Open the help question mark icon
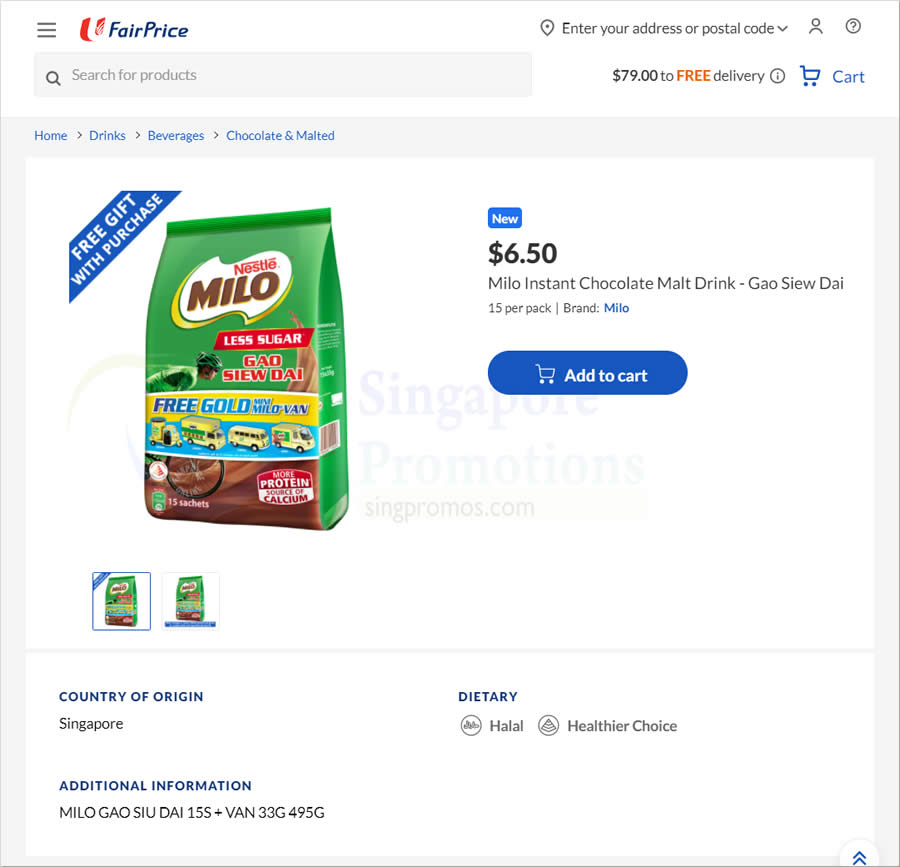Screen dimensions: 900x867 point(853,26)
